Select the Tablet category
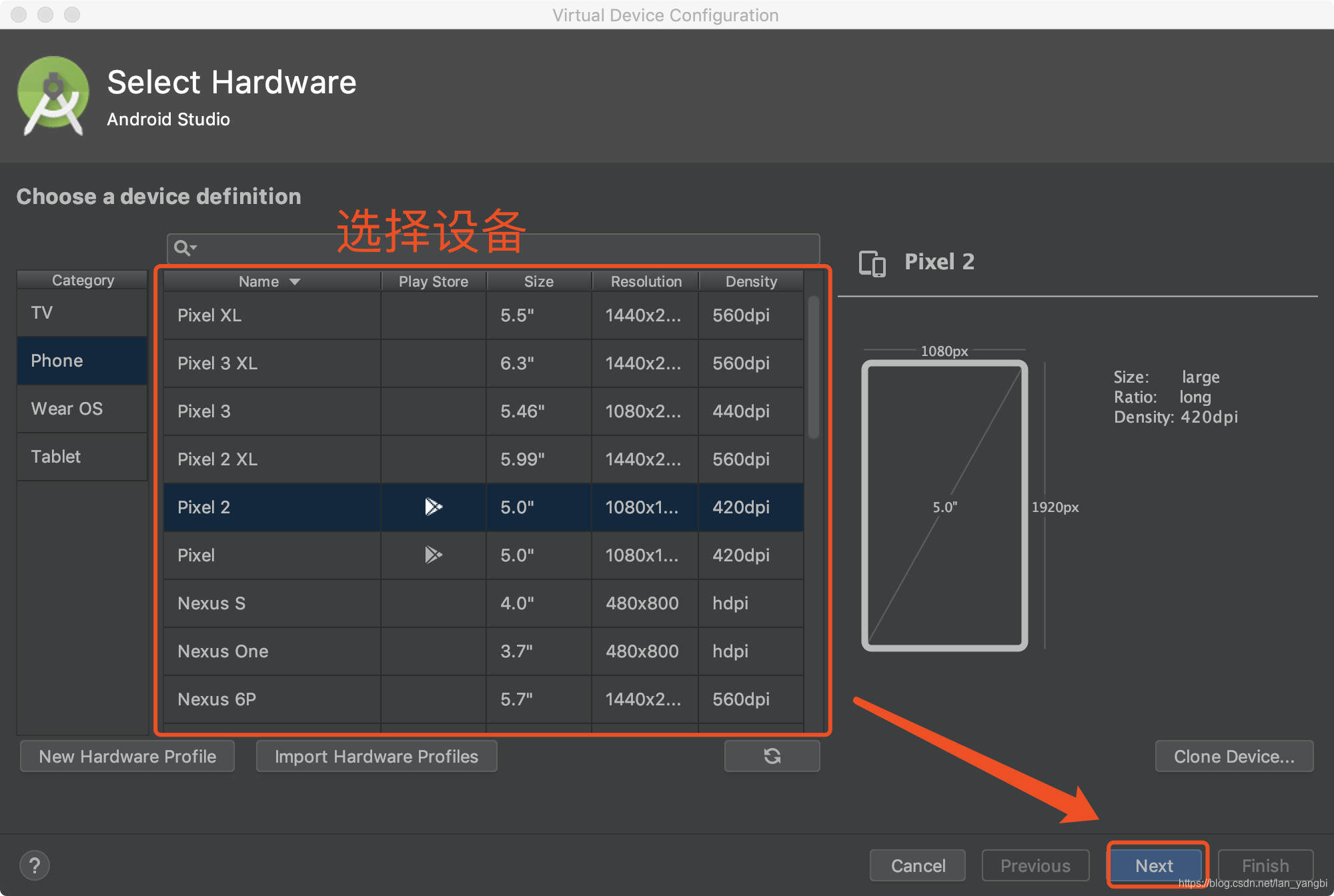The height and width of the screenshot is (896, 1334). pyautogui.click(x=82, y=457)
